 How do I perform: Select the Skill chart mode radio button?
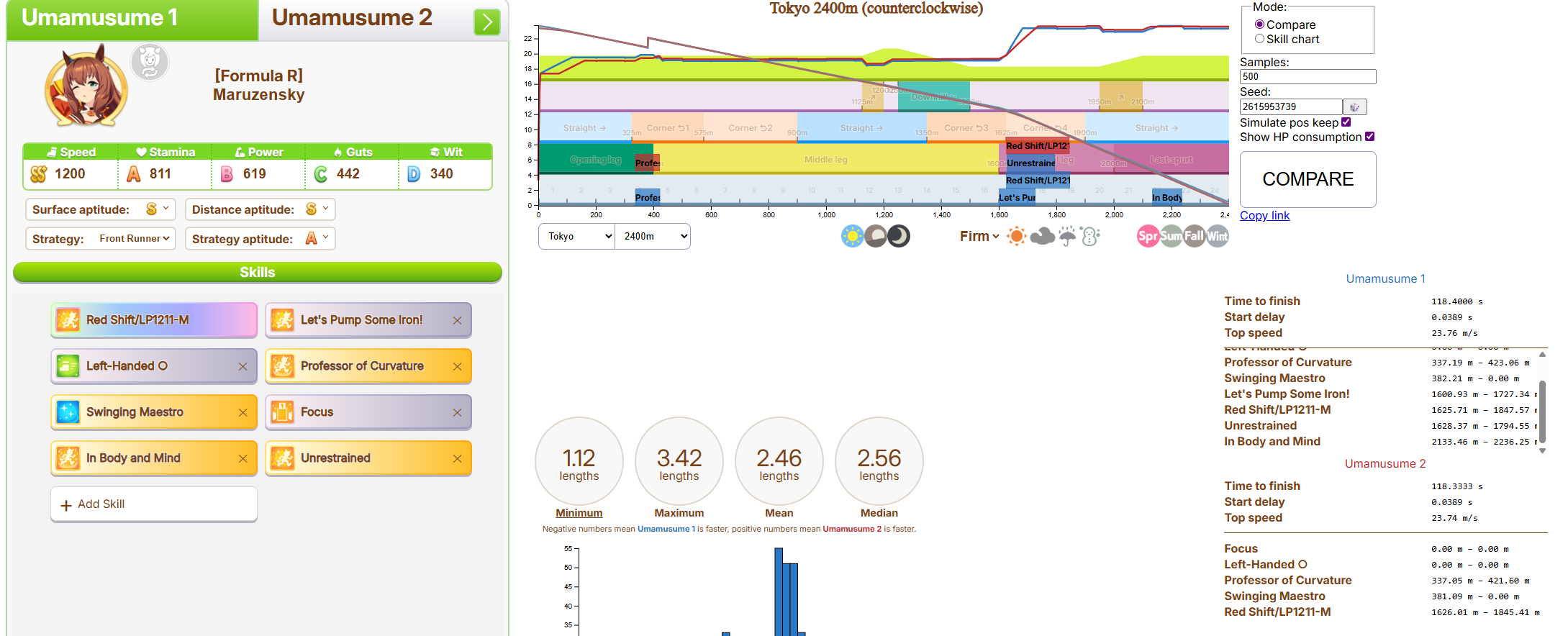point(1259,39)
